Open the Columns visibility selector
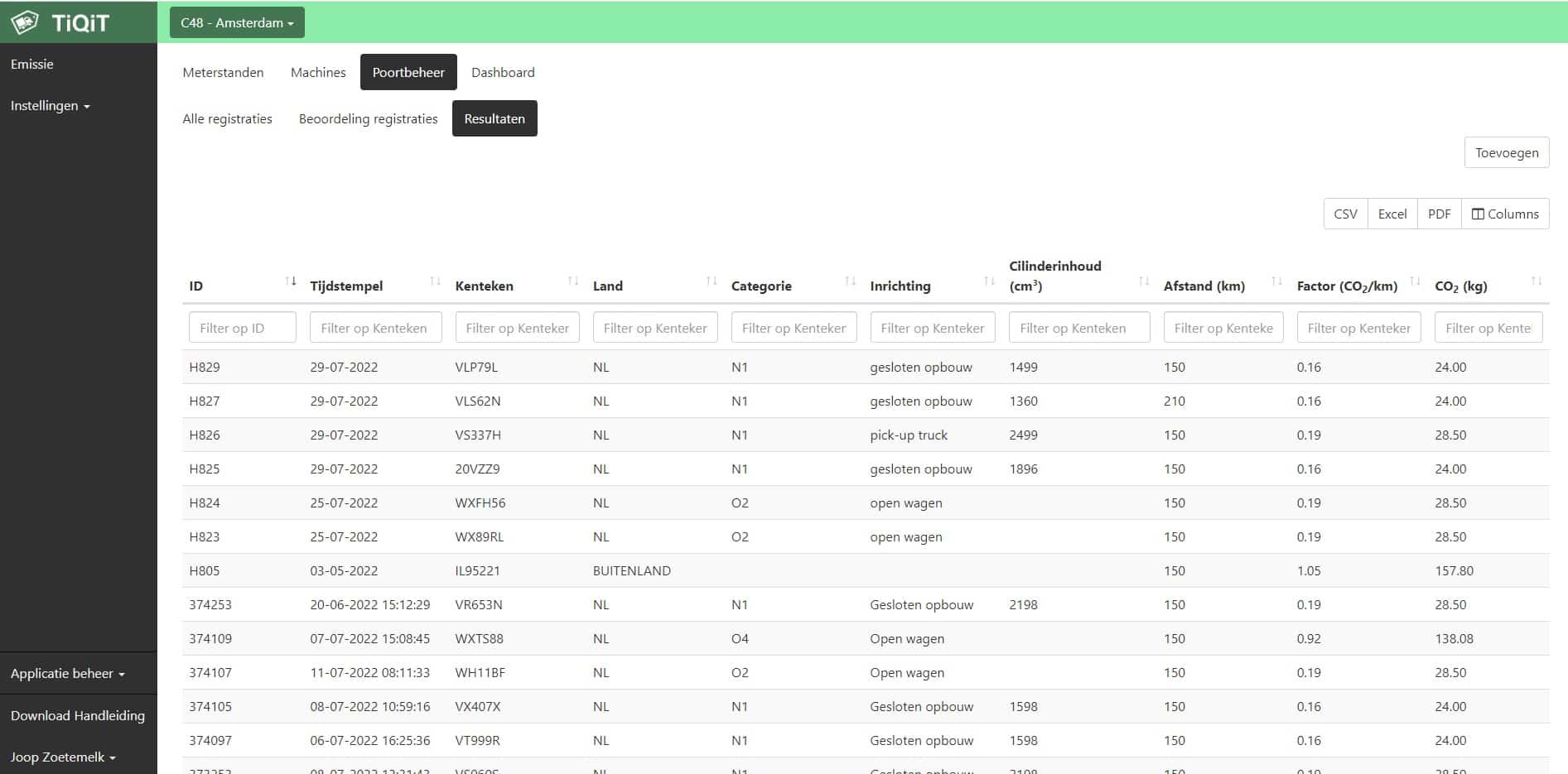The height and width of the screenshot is (774, 1568). pyautogui.click(x=1505, y=214)
